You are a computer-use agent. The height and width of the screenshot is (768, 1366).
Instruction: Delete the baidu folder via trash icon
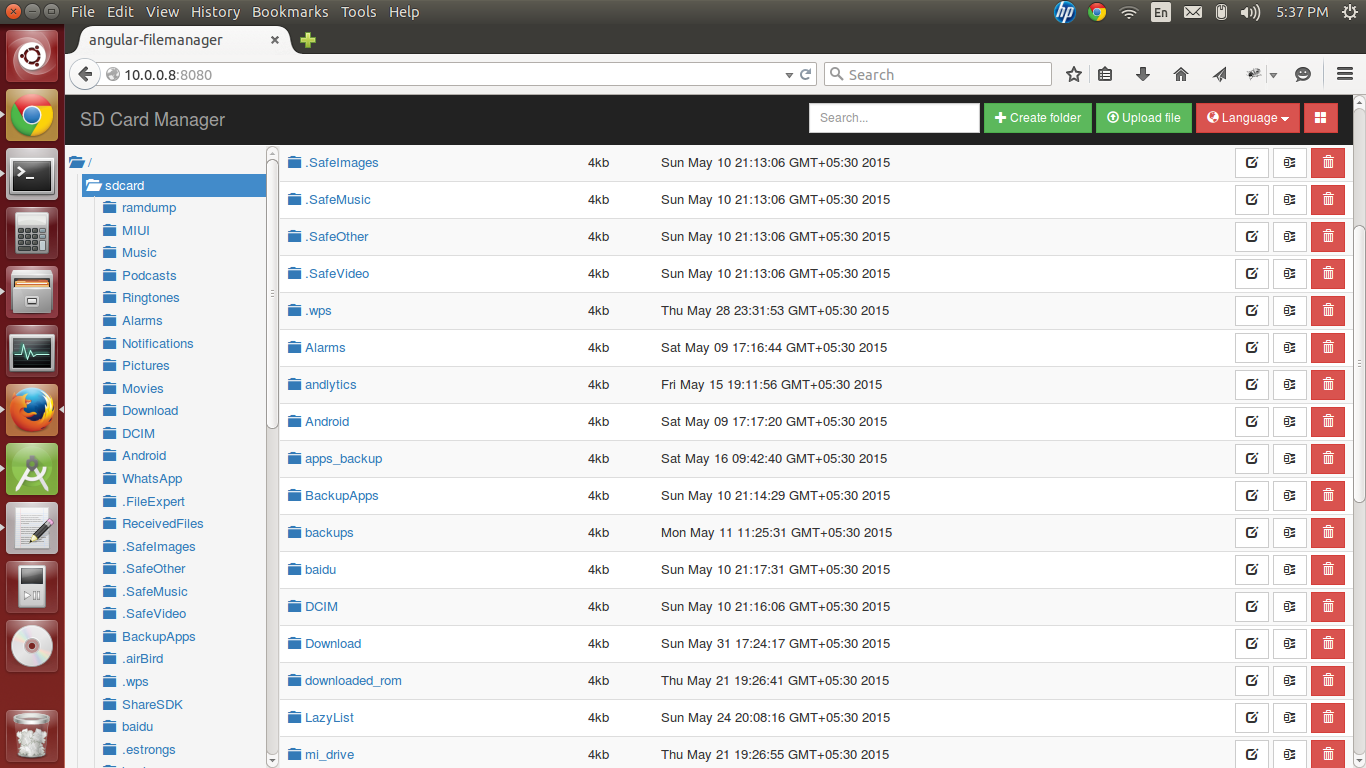pyautogui.click(x=1328, y=570)
